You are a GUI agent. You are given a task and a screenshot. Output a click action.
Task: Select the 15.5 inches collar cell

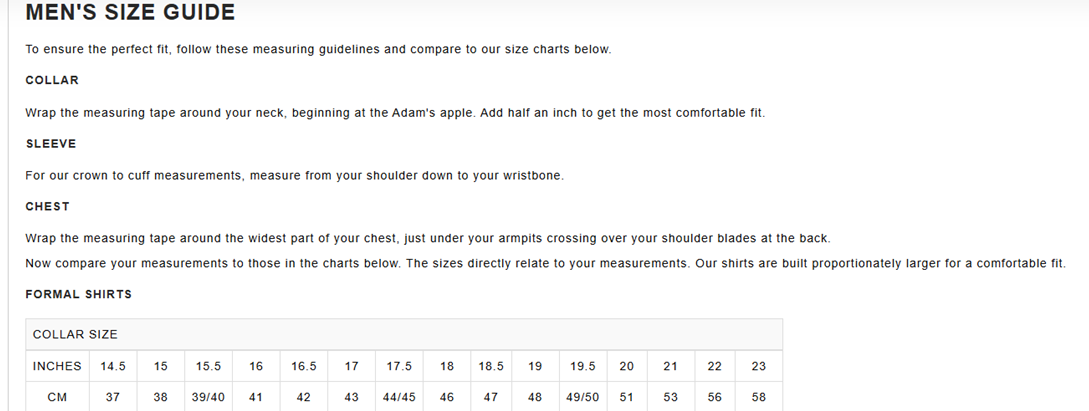(208, 366)
